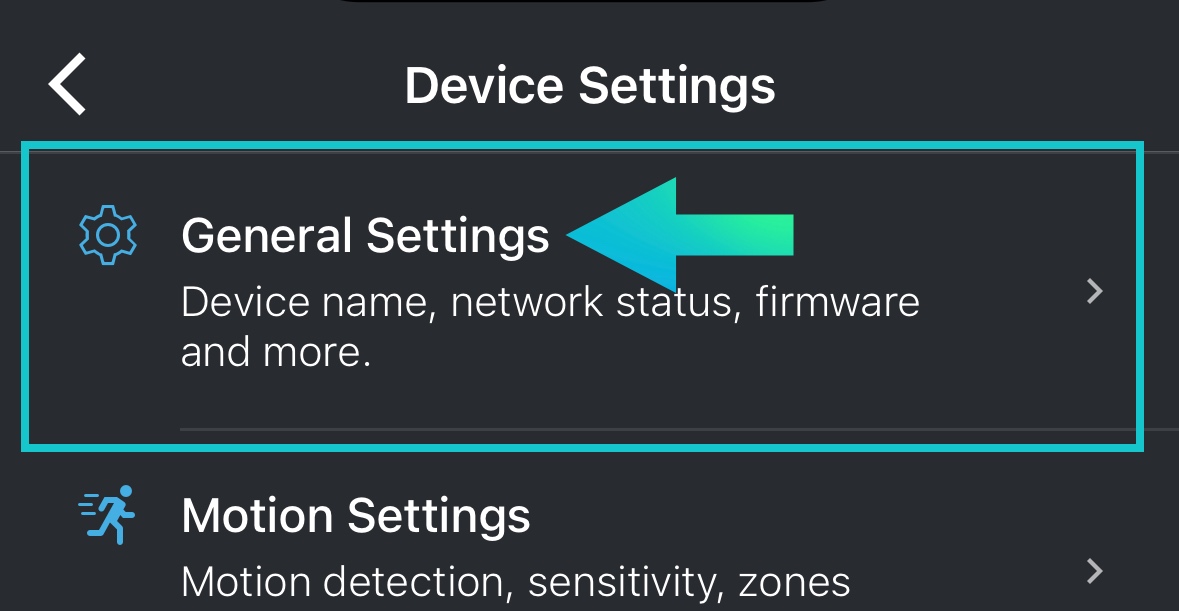Tap the word "Settings" in Device Settings header
Screen dimensions: 1179x611
coord(677,86)
